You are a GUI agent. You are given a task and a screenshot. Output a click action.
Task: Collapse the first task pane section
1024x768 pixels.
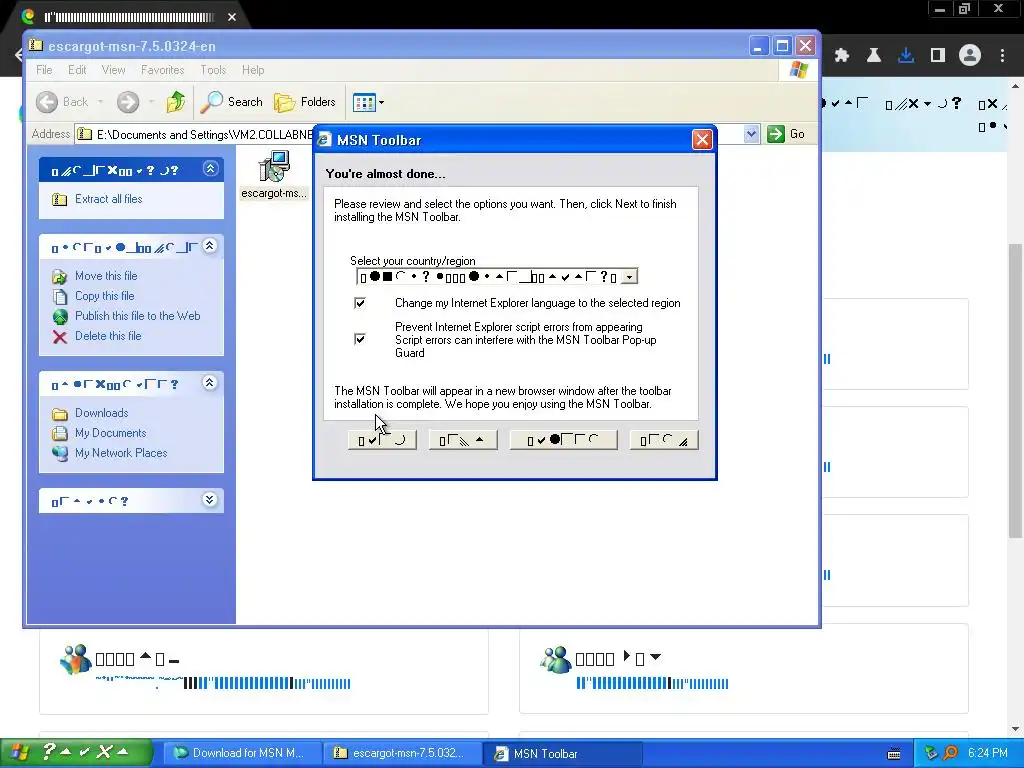pyautogui.click(x=210, y=168)
